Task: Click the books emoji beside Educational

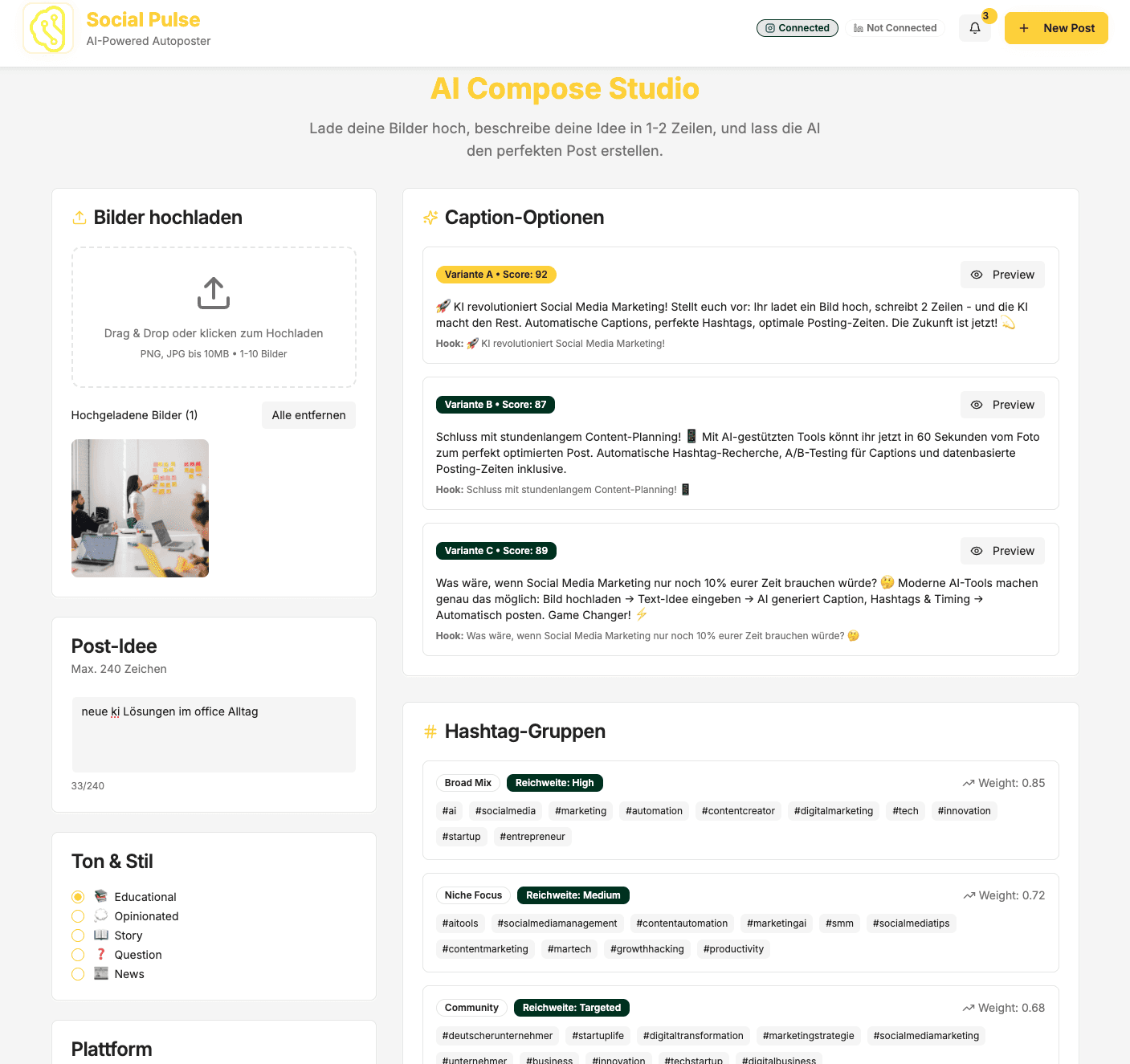Action: (101, 896)
